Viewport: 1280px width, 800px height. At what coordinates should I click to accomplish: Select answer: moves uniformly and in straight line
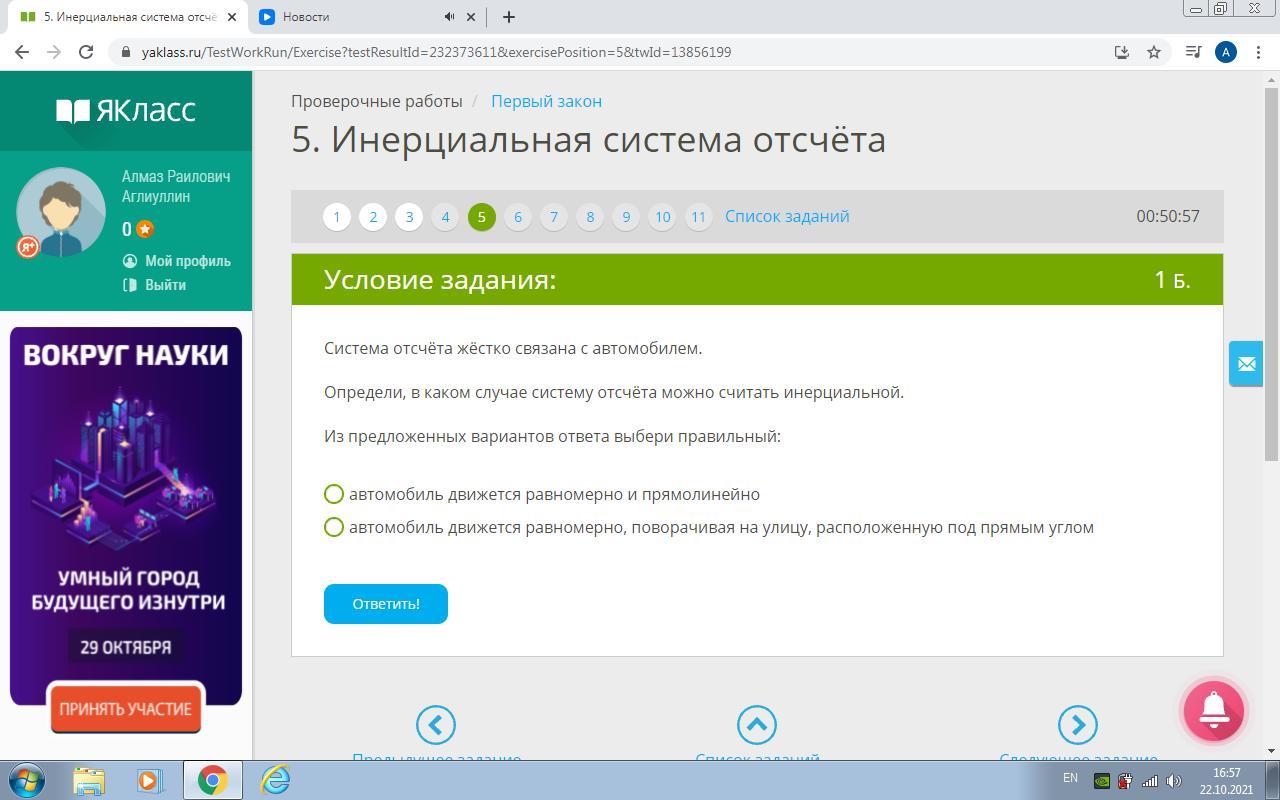point(334,494)
